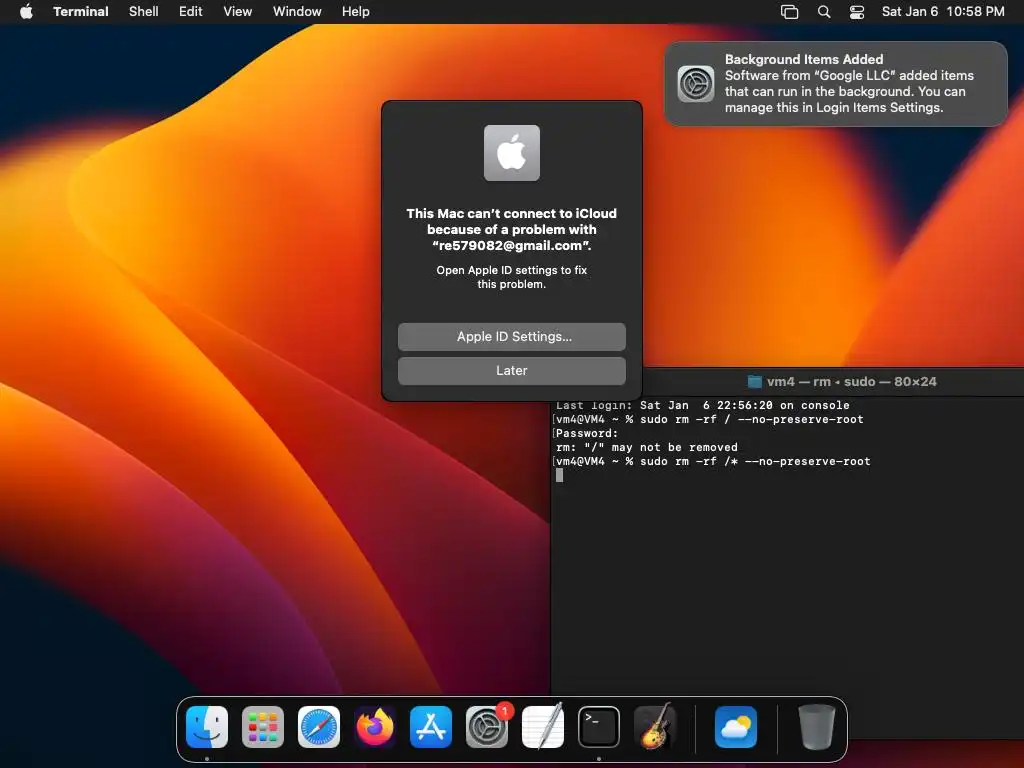The width and height of the screenshot is (1024, 768).
Task: Show the date and time panel
Action: 942,12
